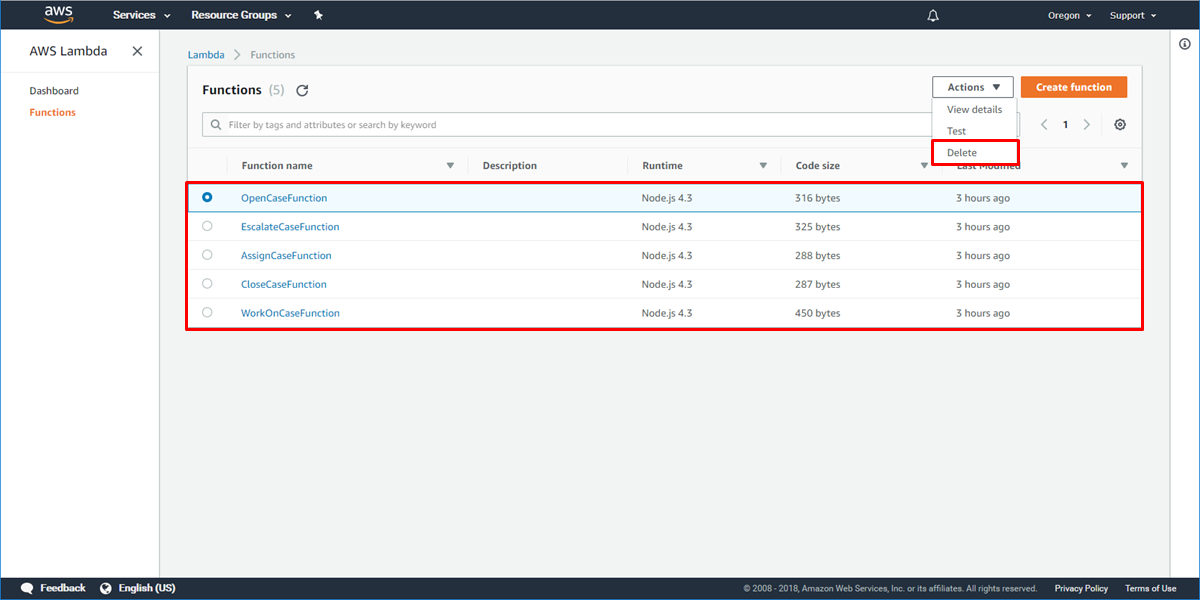Select the CloseCaseFunction radio button
This screenshot has height=600, width=1200.
(x=207, y=284)
